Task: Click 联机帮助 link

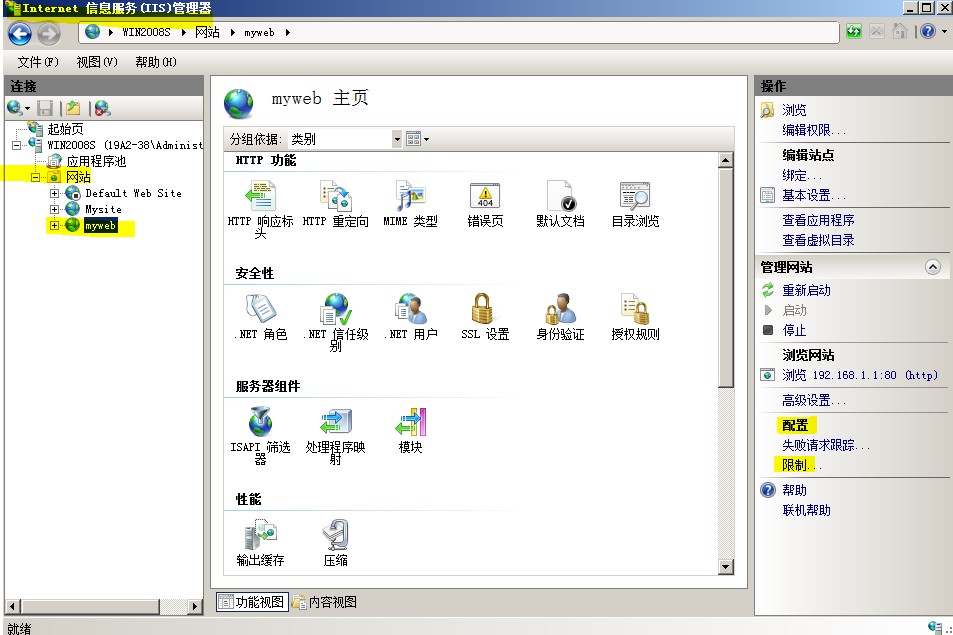Action: click(x=806, y=510)
